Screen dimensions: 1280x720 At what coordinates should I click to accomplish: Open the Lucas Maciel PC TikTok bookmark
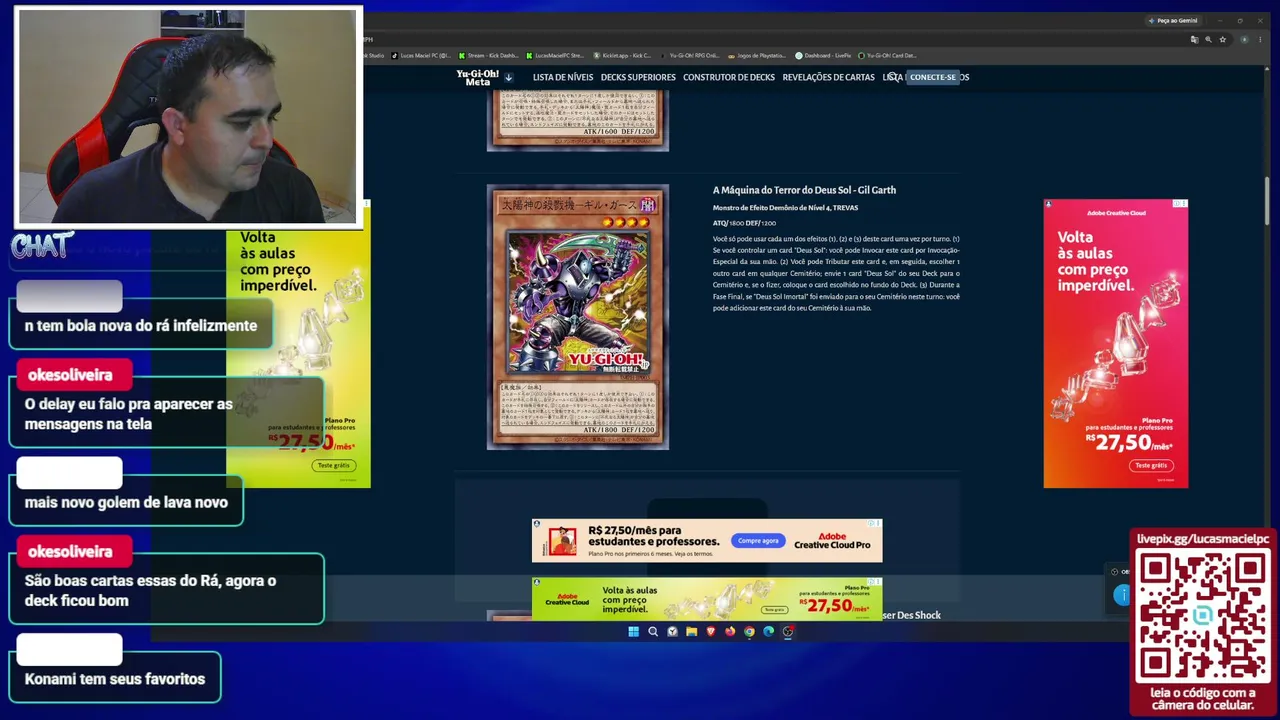(421, 55)
